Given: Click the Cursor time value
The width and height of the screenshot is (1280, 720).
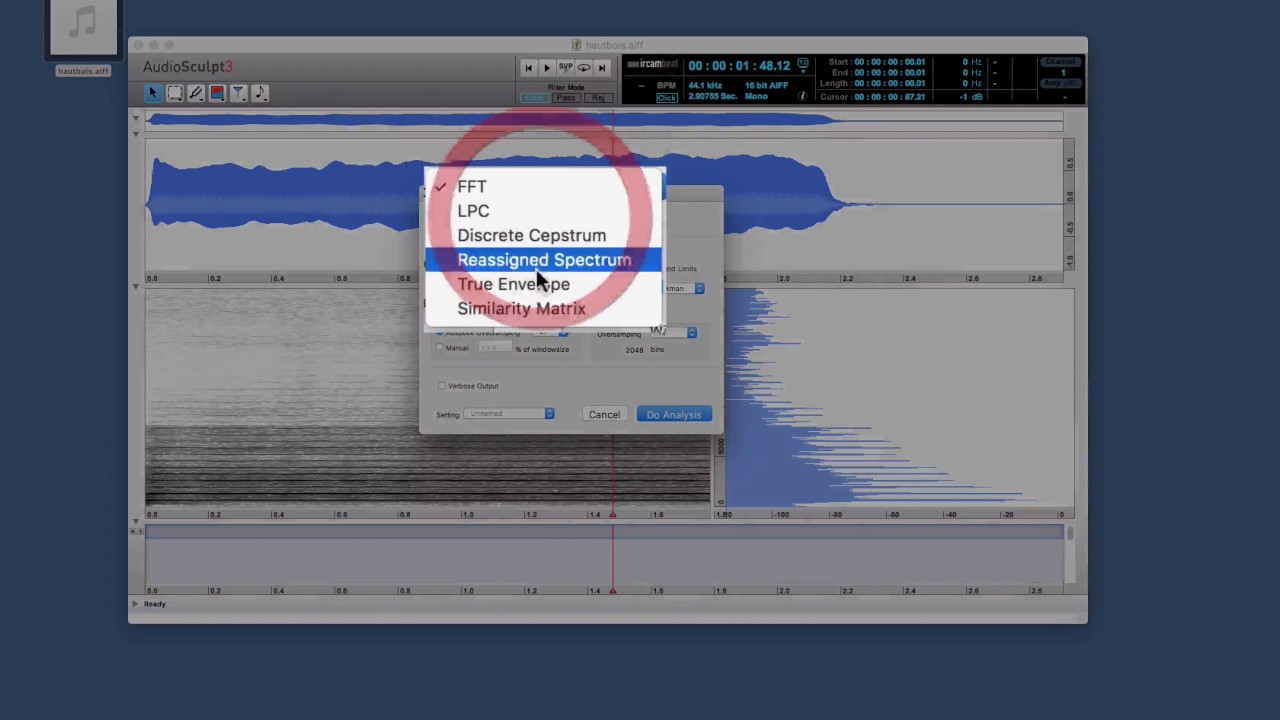Looking at the screenshot, I should 890,97.
